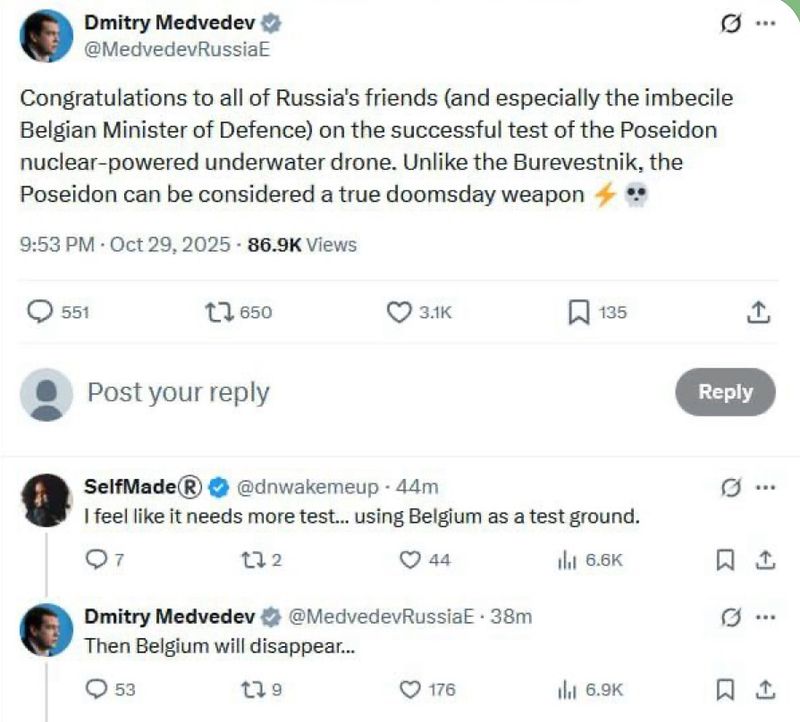Open Dmitry Medvedev's profile picture

42,32
